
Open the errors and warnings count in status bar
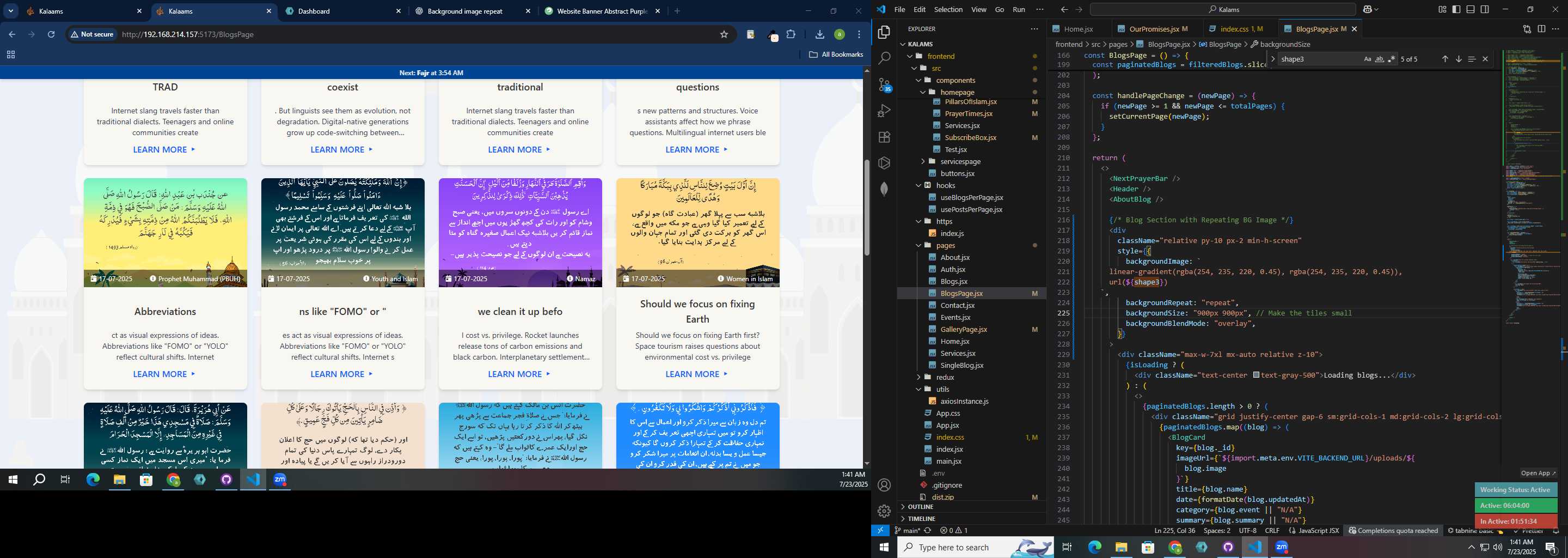pyautogui.click(x=954, y=531)
